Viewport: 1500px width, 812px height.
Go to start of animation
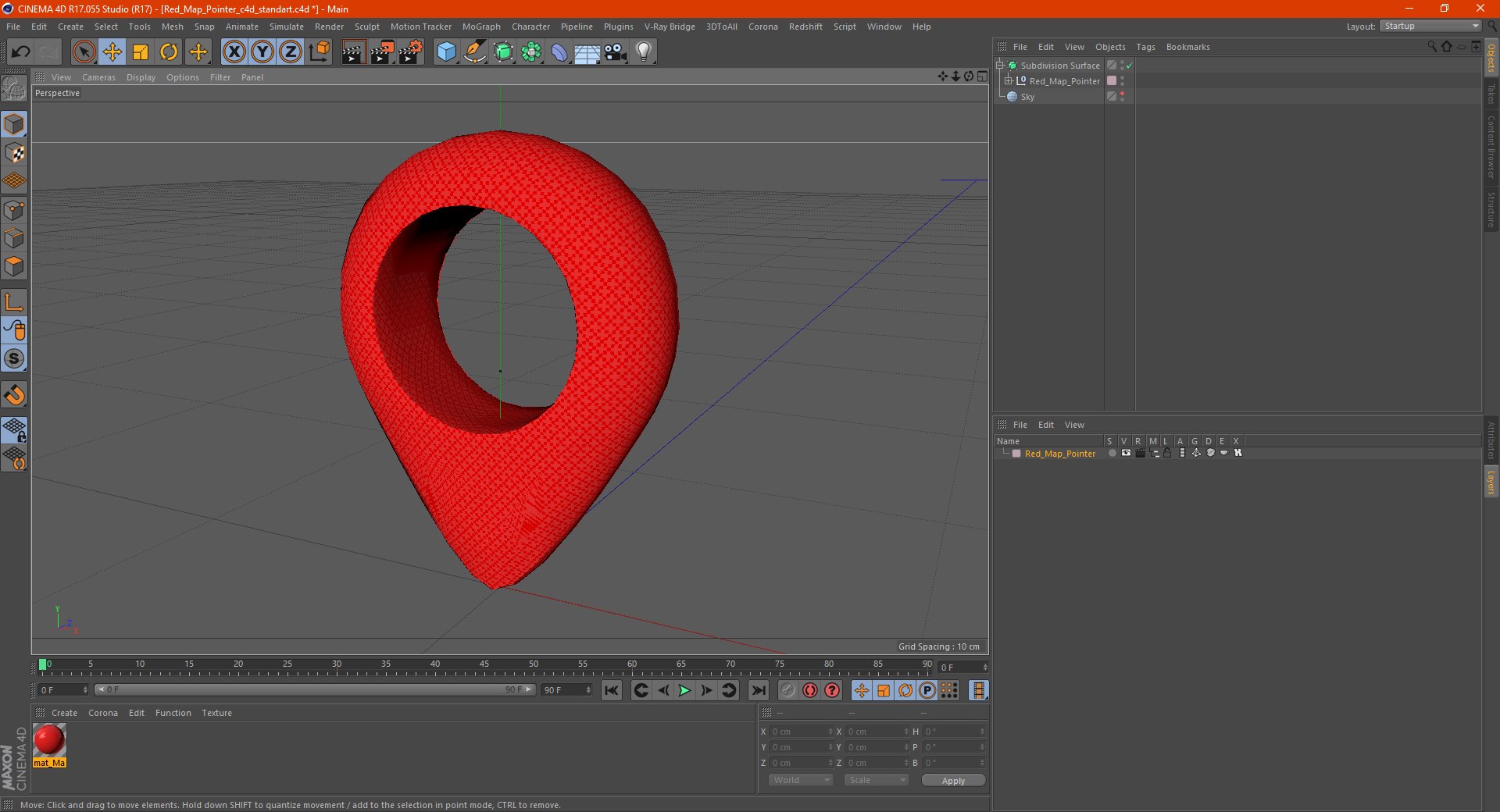click(x=612, y=690)
